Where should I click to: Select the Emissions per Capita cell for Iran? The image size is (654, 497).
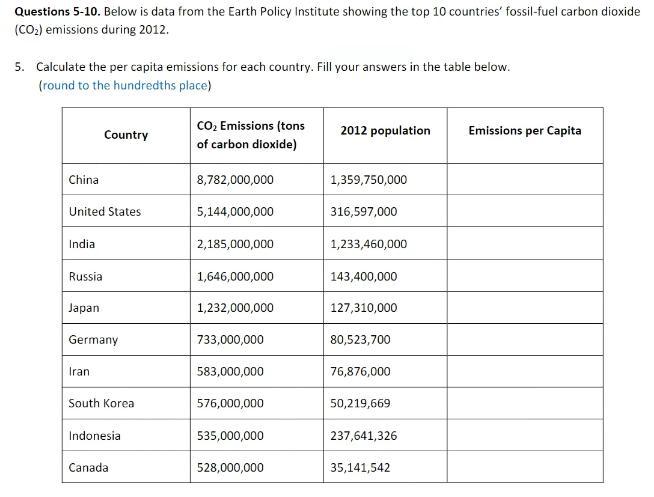[x=524, y=371]
